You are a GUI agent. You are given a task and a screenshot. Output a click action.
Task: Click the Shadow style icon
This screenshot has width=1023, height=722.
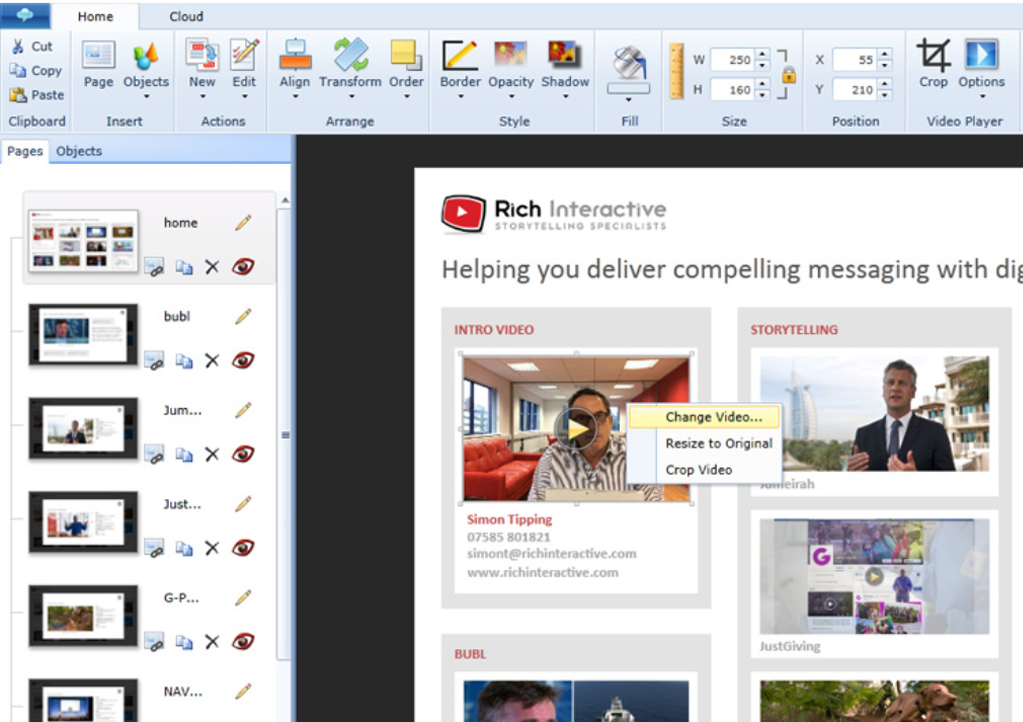(x=565, y=55)
